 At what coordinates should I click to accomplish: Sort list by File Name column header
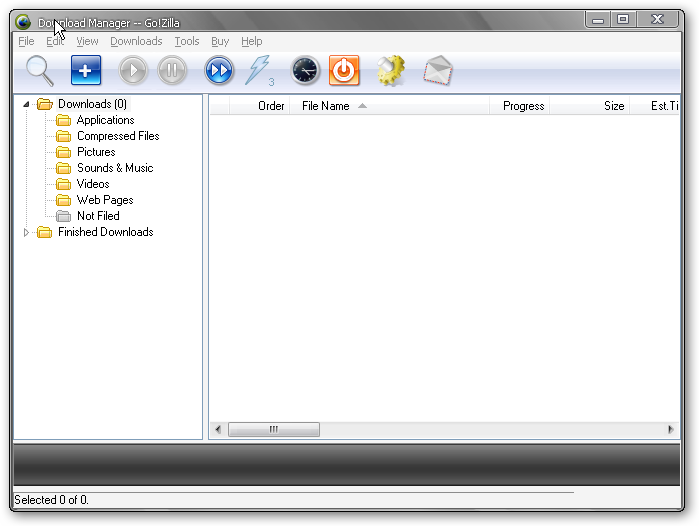[x=325, y=106]
